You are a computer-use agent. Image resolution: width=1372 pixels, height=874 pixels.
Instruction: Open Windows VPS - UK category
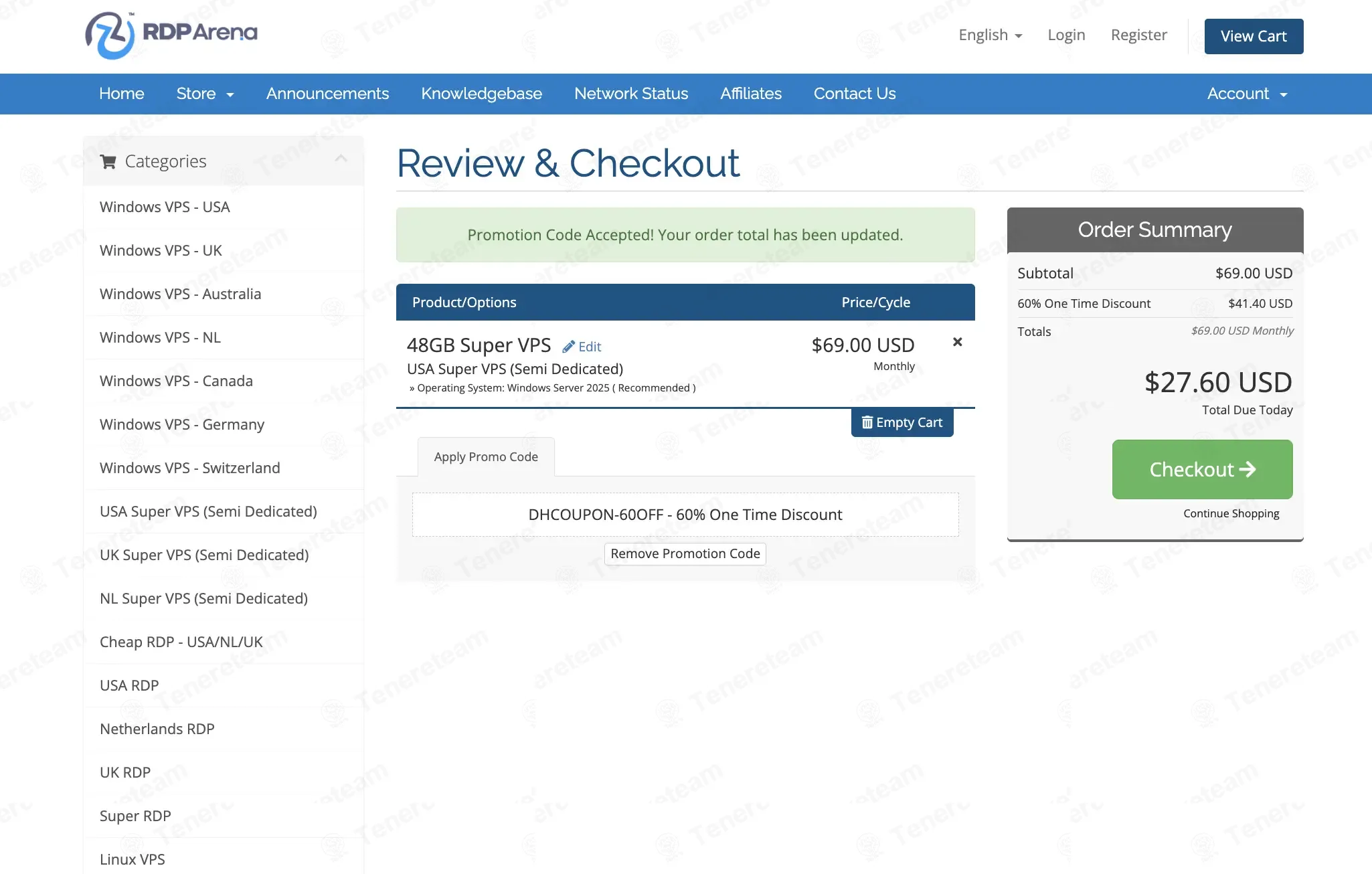[224, 250]
